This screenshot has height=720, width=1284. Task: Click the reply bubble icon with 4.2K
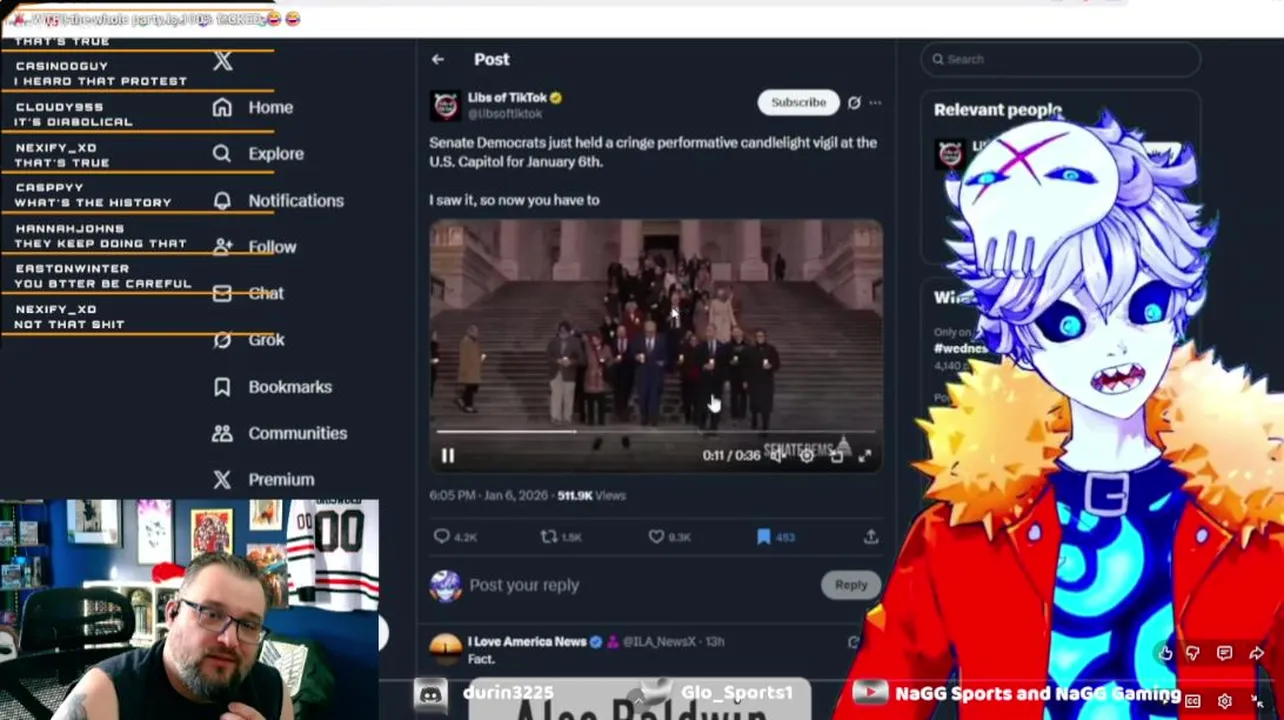[441, 537]
